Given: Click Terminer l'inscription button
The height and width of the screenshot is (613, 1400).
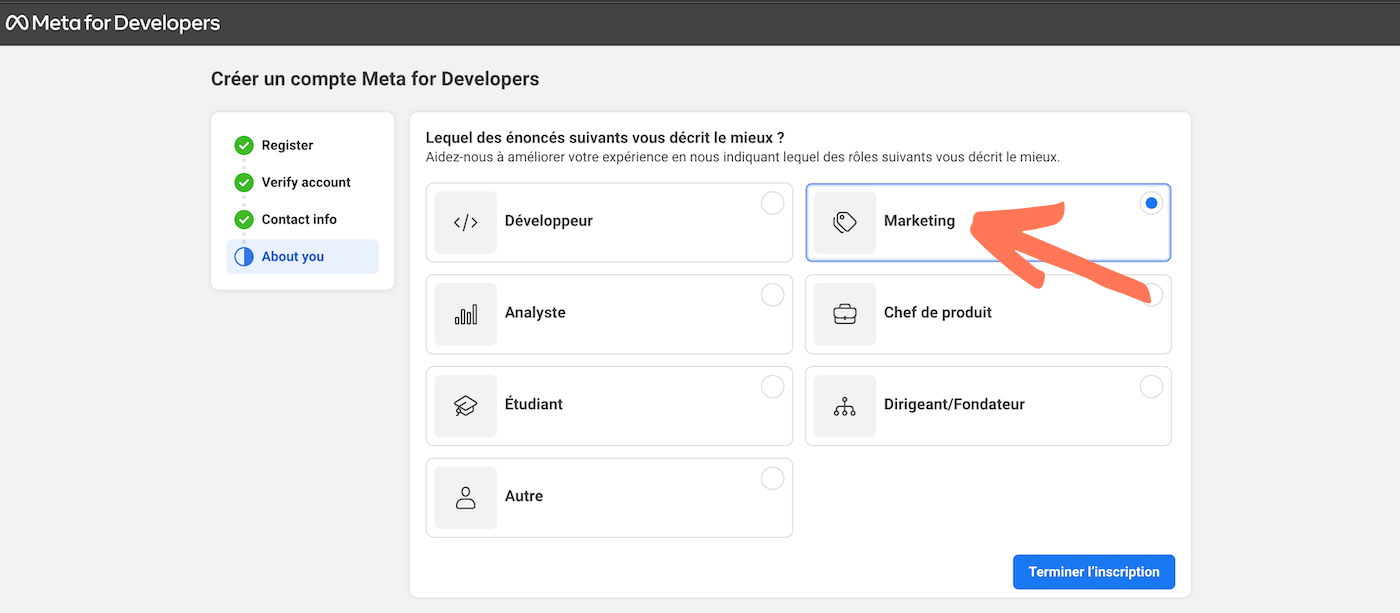Looking at the screenshot, I should coord(1094,572).
